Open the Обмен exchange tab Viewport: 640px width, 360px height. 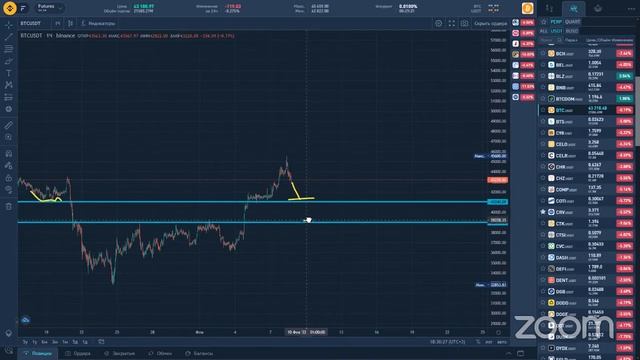pyautogui.click(x=160, y=353)
